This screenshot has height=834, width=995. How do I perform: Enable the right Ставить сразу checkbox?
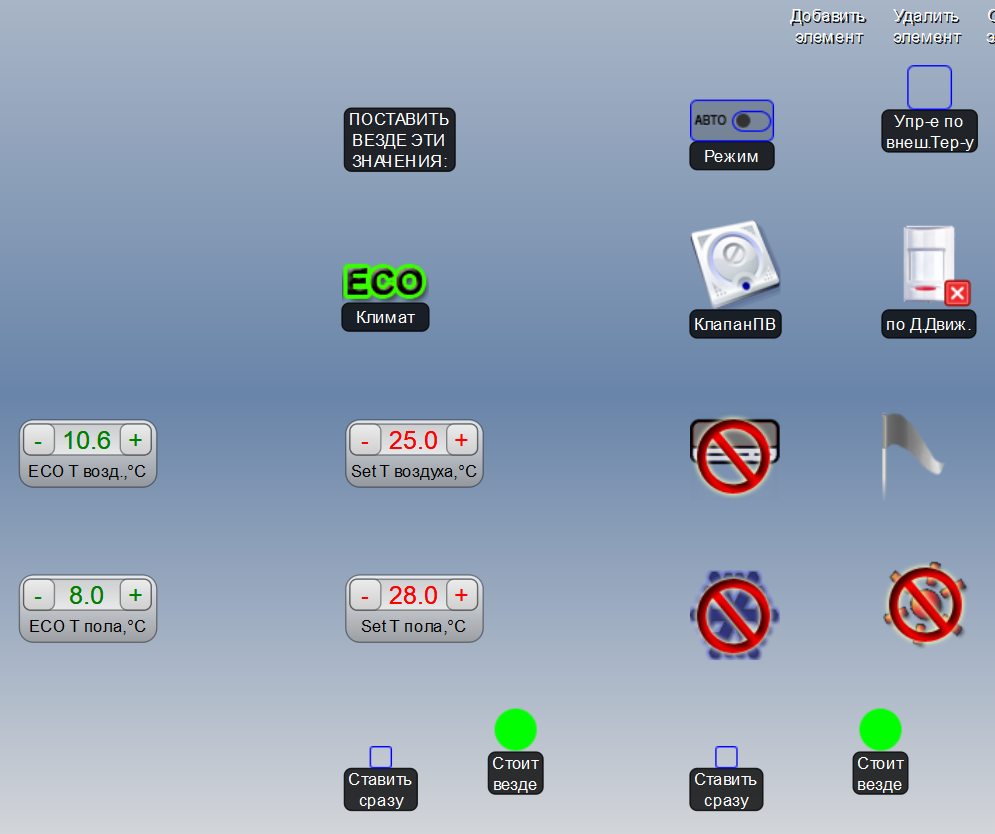726,756
